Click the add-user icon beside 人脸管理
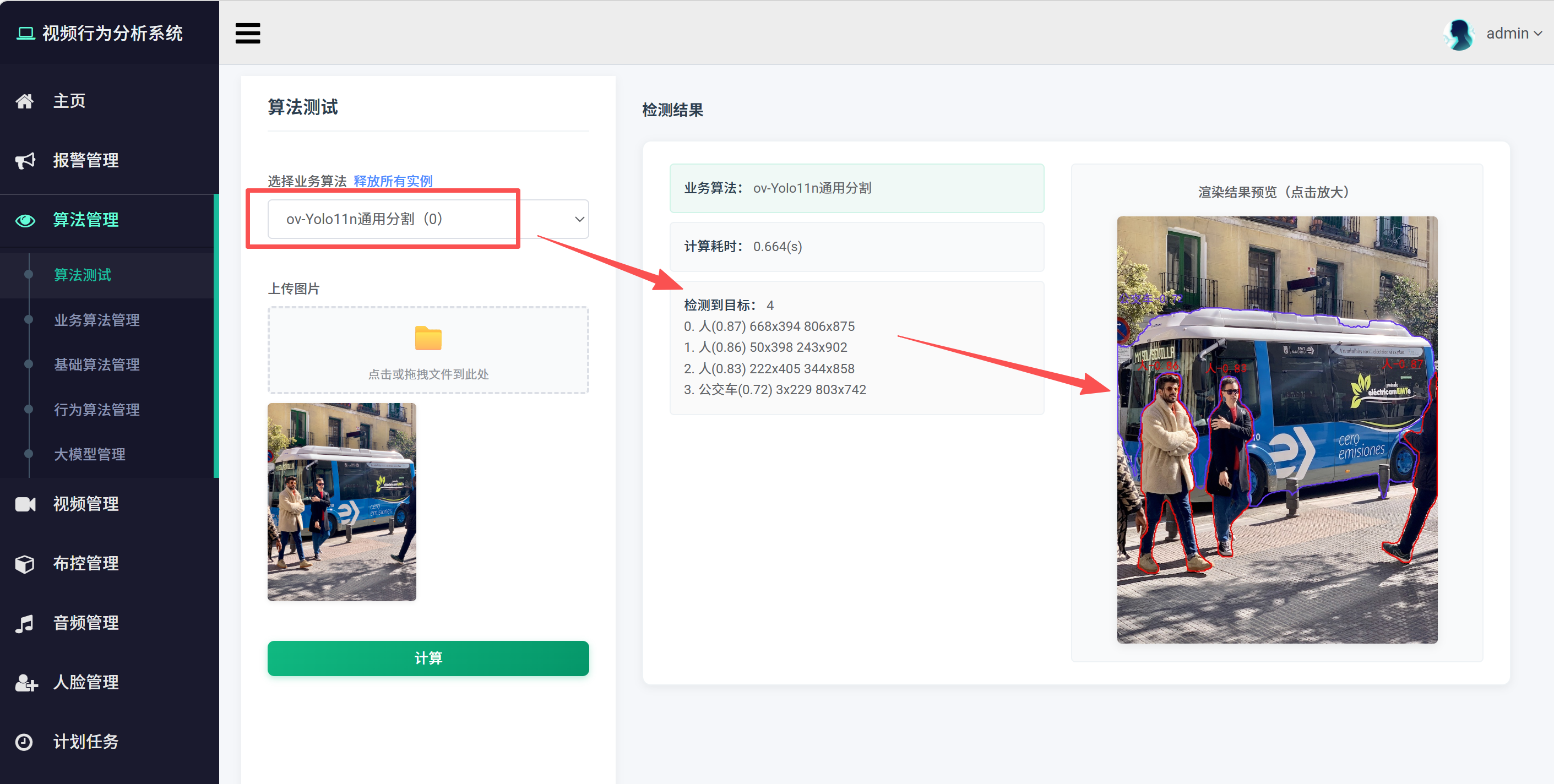This screenshot has width=1554, height=784. tap(26, 683)
